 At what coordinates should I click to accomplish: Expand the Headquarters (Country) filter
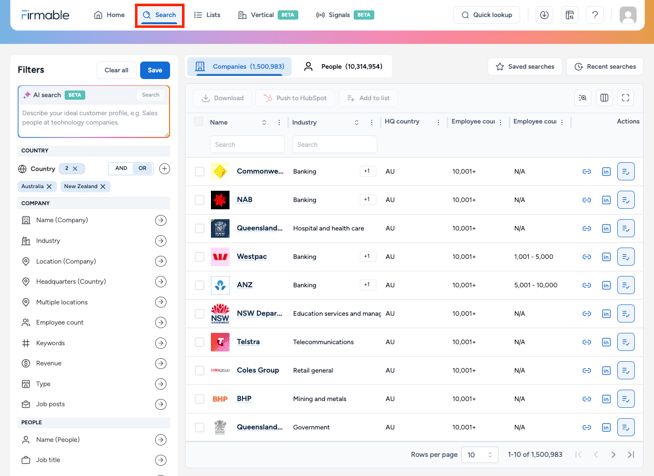(161, 282)
